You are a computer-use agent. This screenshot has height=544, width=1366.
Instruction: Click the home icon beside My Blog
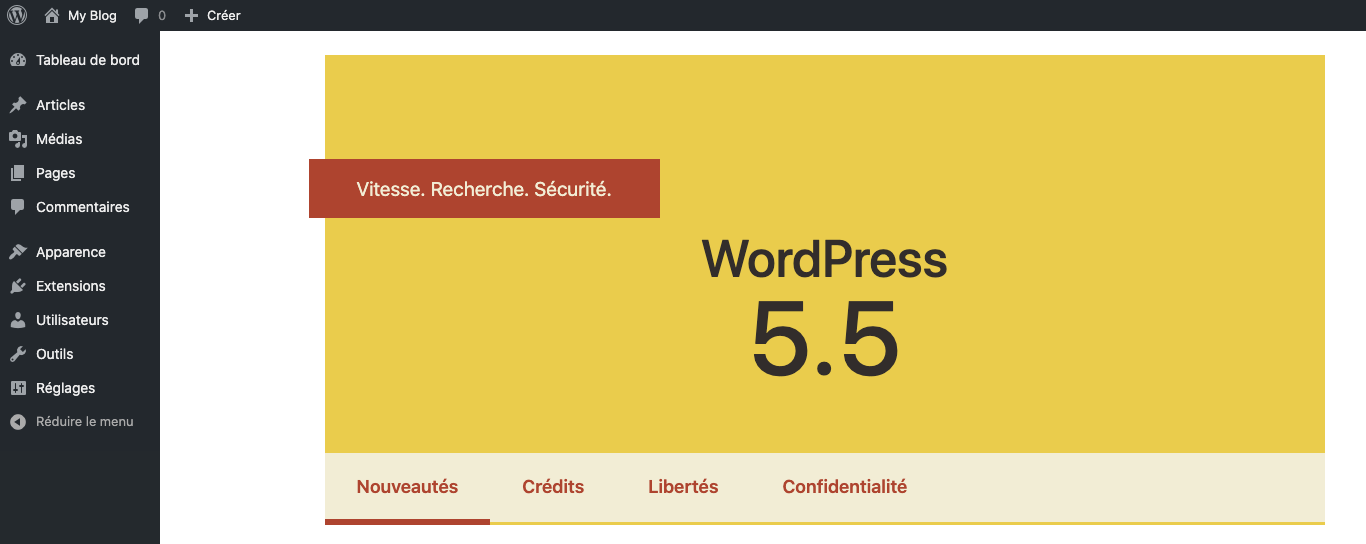coord(52,15)
